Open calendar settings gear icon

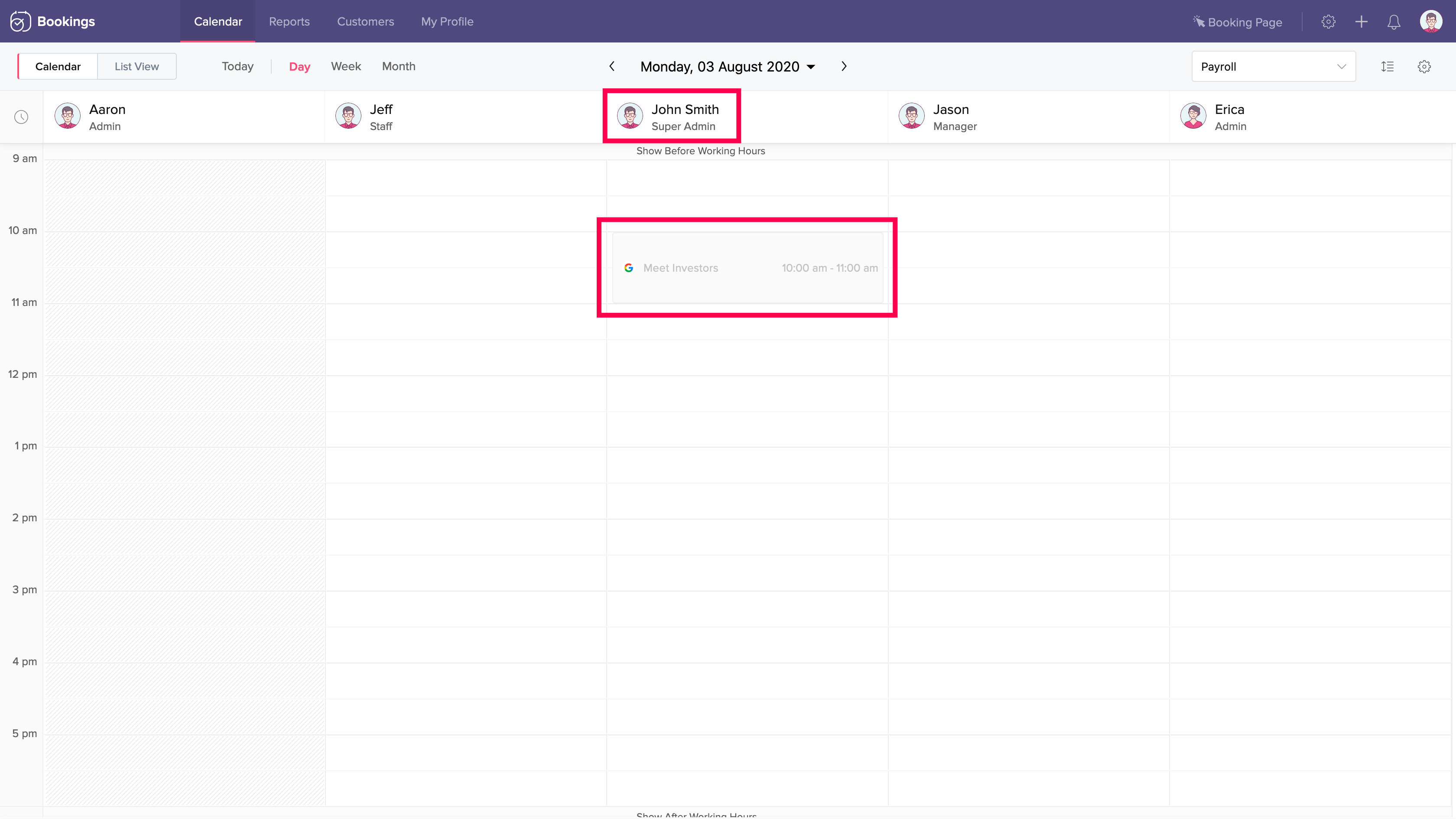coord(1424,67)
